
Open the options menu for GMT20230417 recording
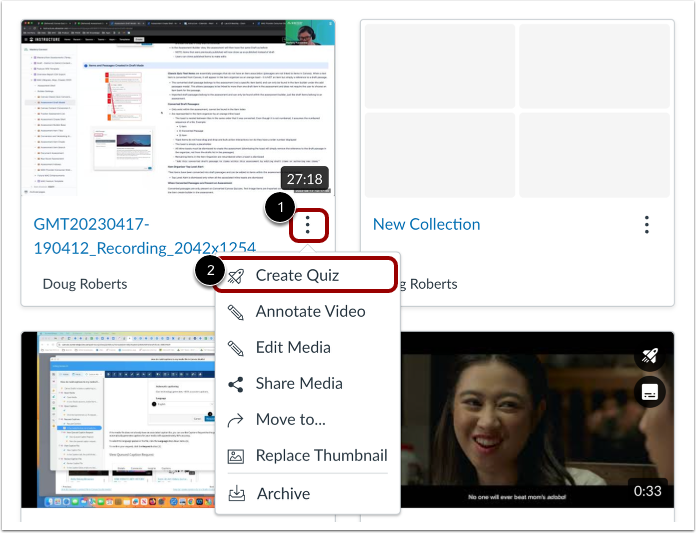308,225
